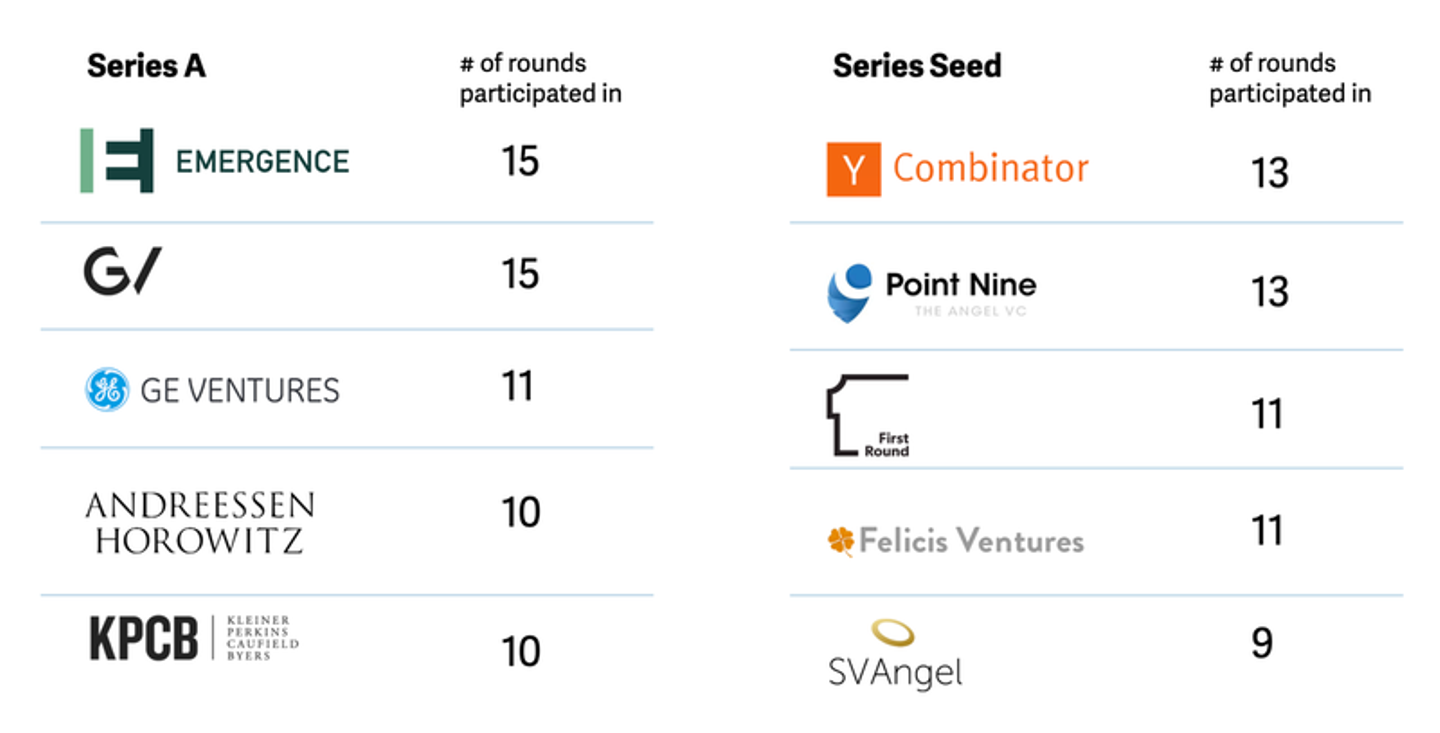Click the GE Ventures round emblem
Image resolution: width=1440 pixels, height=733 pixels.
pos(107,390)
